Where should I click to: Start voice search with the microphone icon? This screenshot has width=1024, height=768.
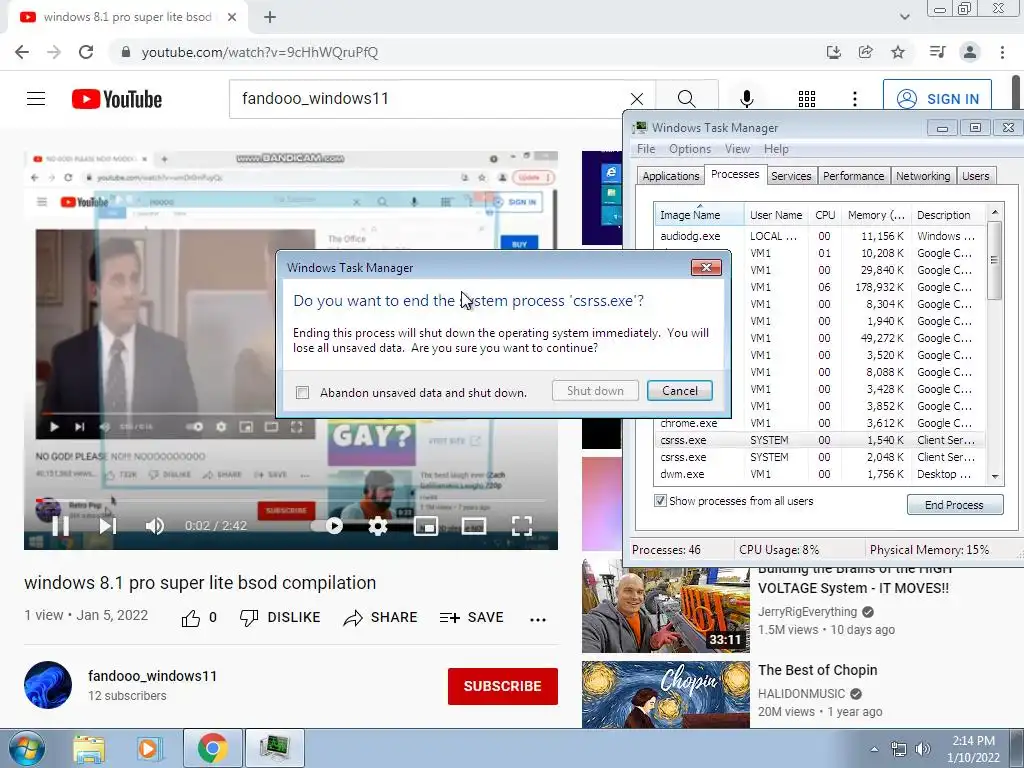coord(746,99)
